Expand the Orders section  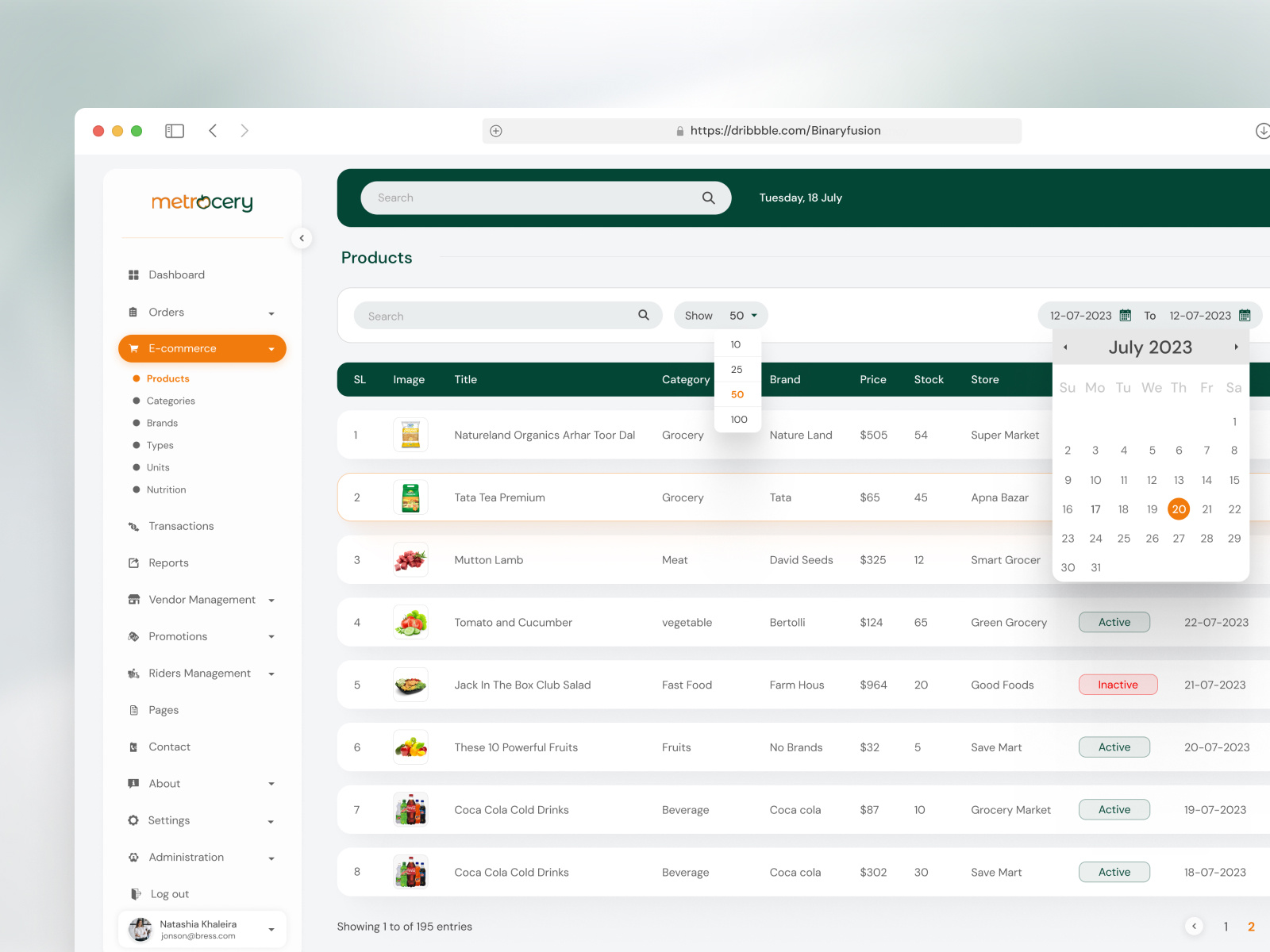pos(272,313)
